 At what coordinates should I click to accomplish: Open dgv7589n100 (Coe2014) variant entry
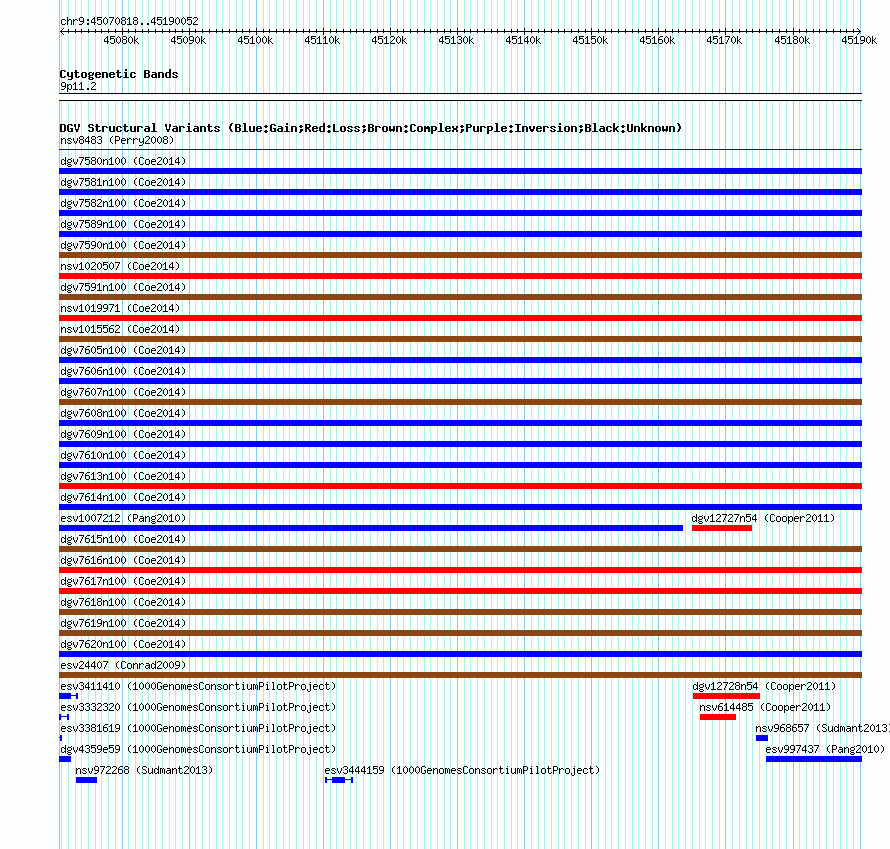(x=123, y=224)
